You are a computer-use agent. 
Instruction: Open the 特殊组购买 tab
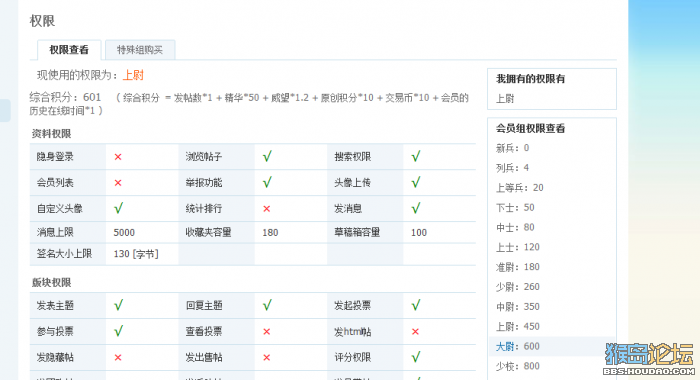[x=140, y=50]
